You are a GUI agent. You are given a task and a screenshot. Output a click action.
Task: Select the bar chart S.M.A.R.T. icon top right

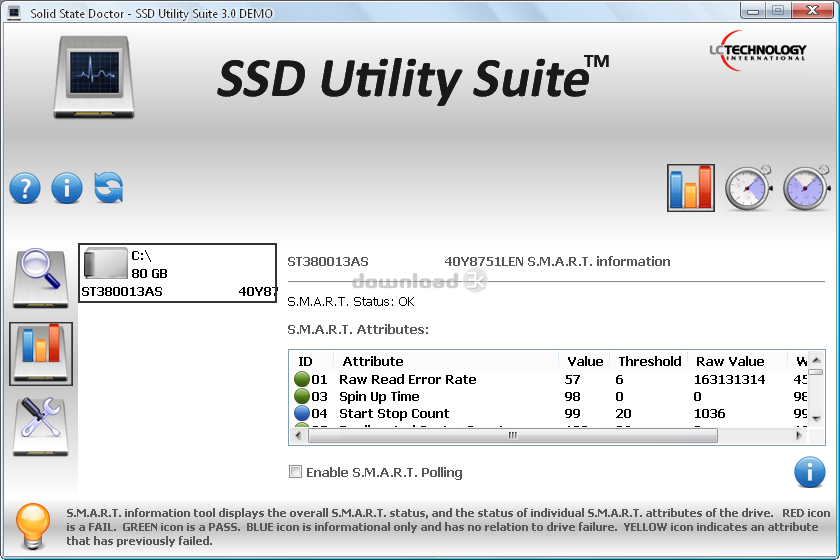pos(691,188)
